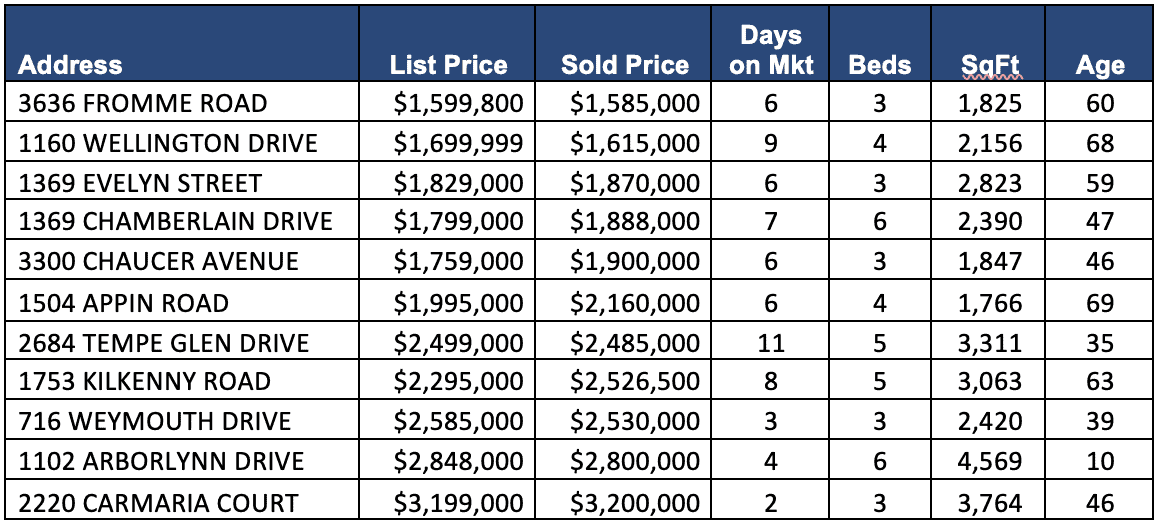Click the Address column header
This screenshot has height=528, width=1162.
pos(71,66)
